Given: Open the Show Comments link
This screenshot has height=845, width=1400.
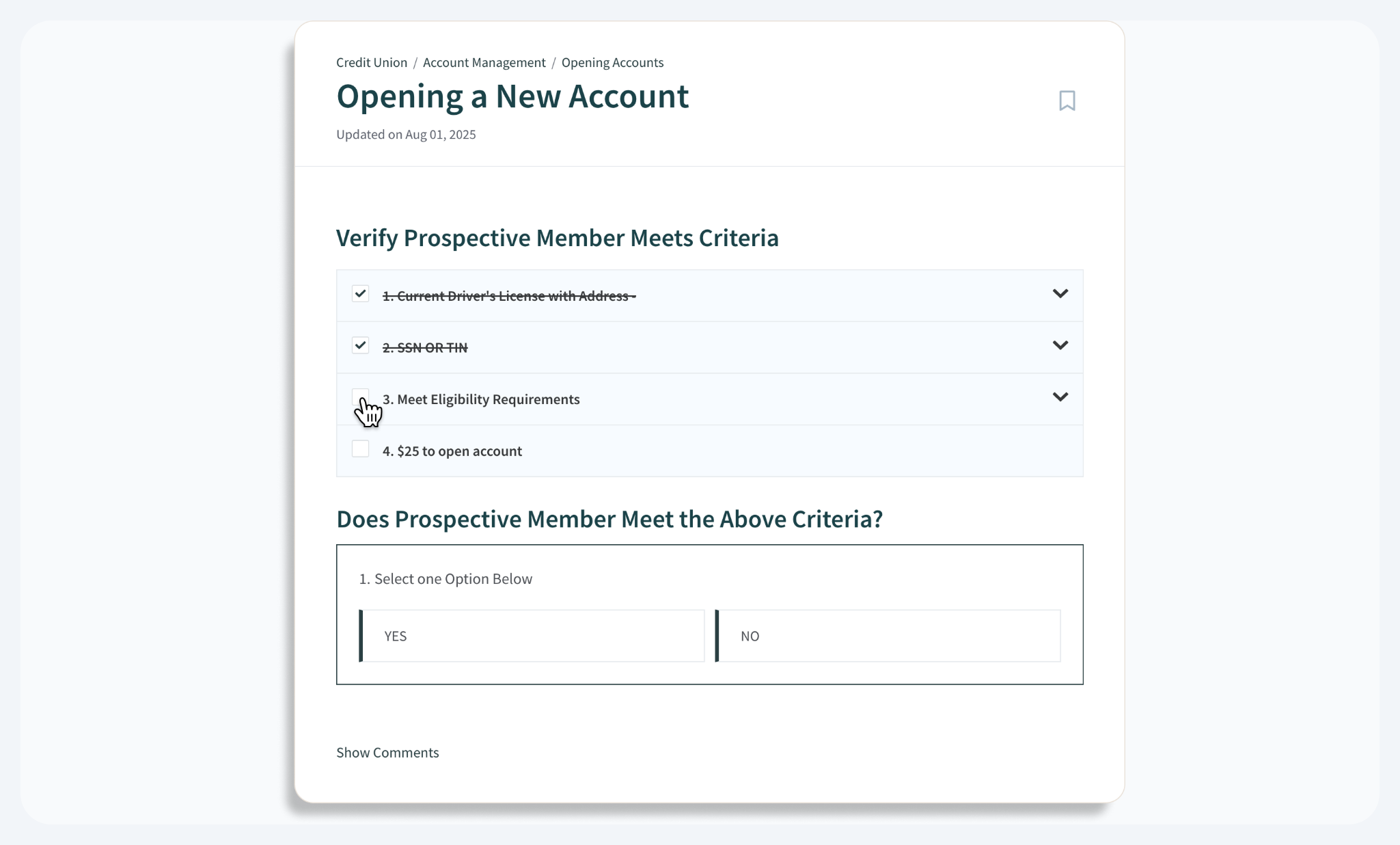Looking at the screenshot, I should tap(387, 753).
